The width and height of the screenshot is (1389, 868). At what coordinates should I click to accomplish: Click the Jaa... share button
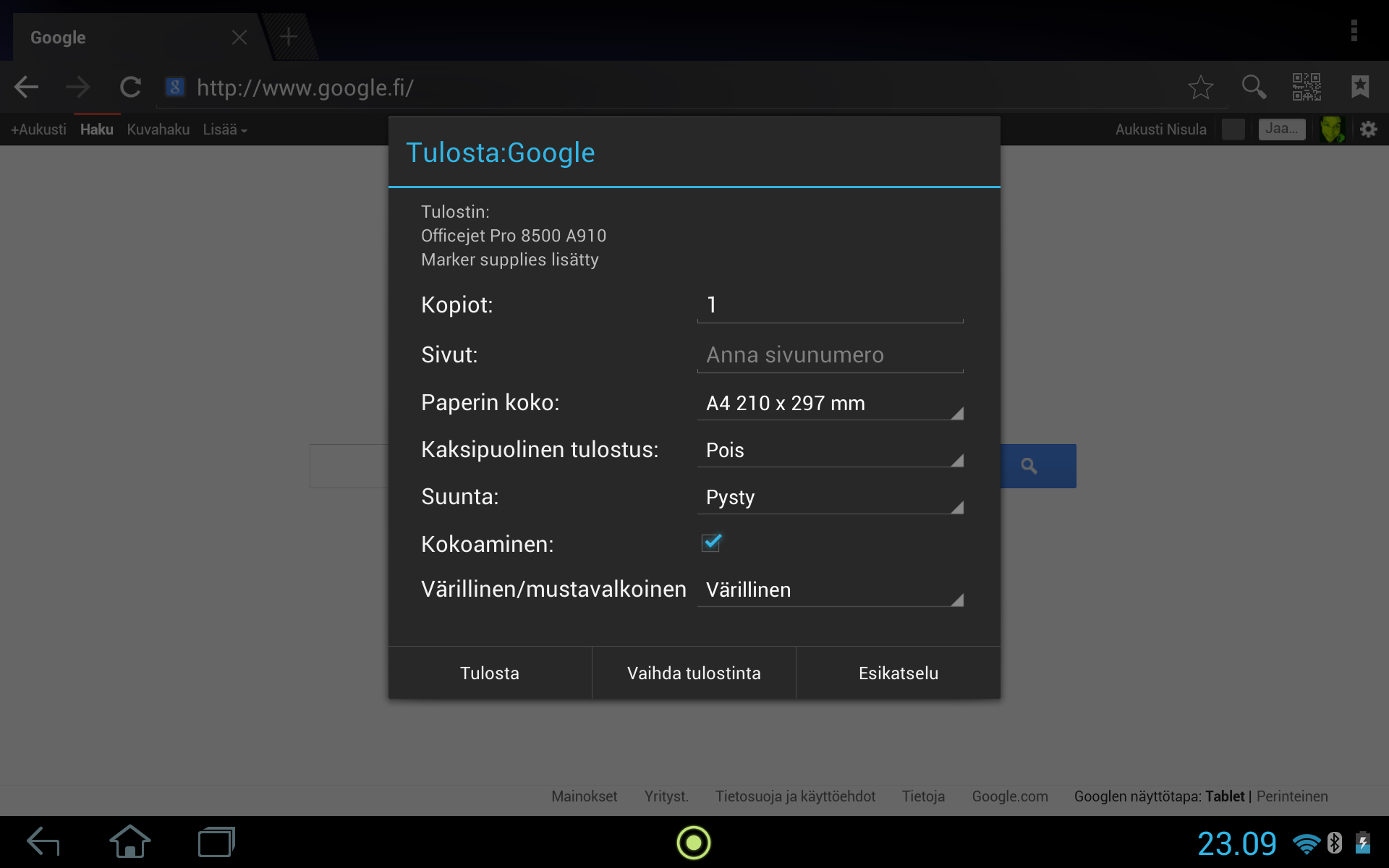(x=1282, y=129)
